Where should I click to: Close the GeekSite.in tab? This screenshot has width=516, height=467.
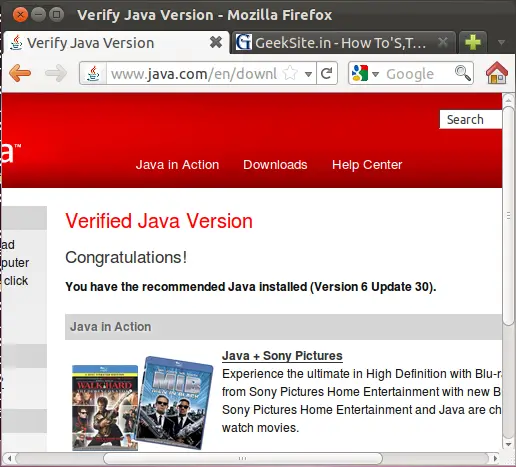pos(443,42)
